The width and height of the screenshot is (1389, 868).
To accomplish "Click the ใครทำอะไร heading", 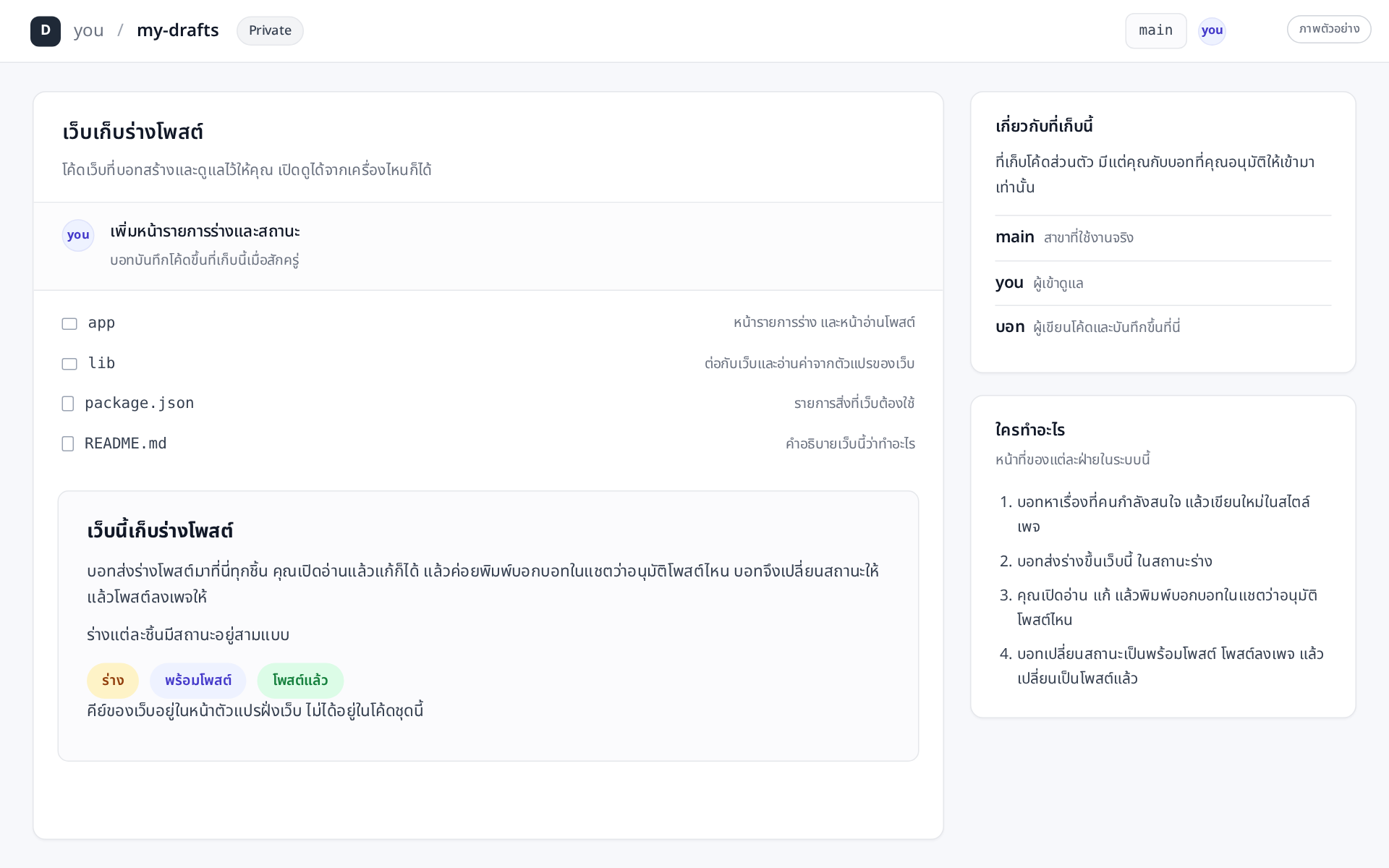I will tap(1030, 430).
